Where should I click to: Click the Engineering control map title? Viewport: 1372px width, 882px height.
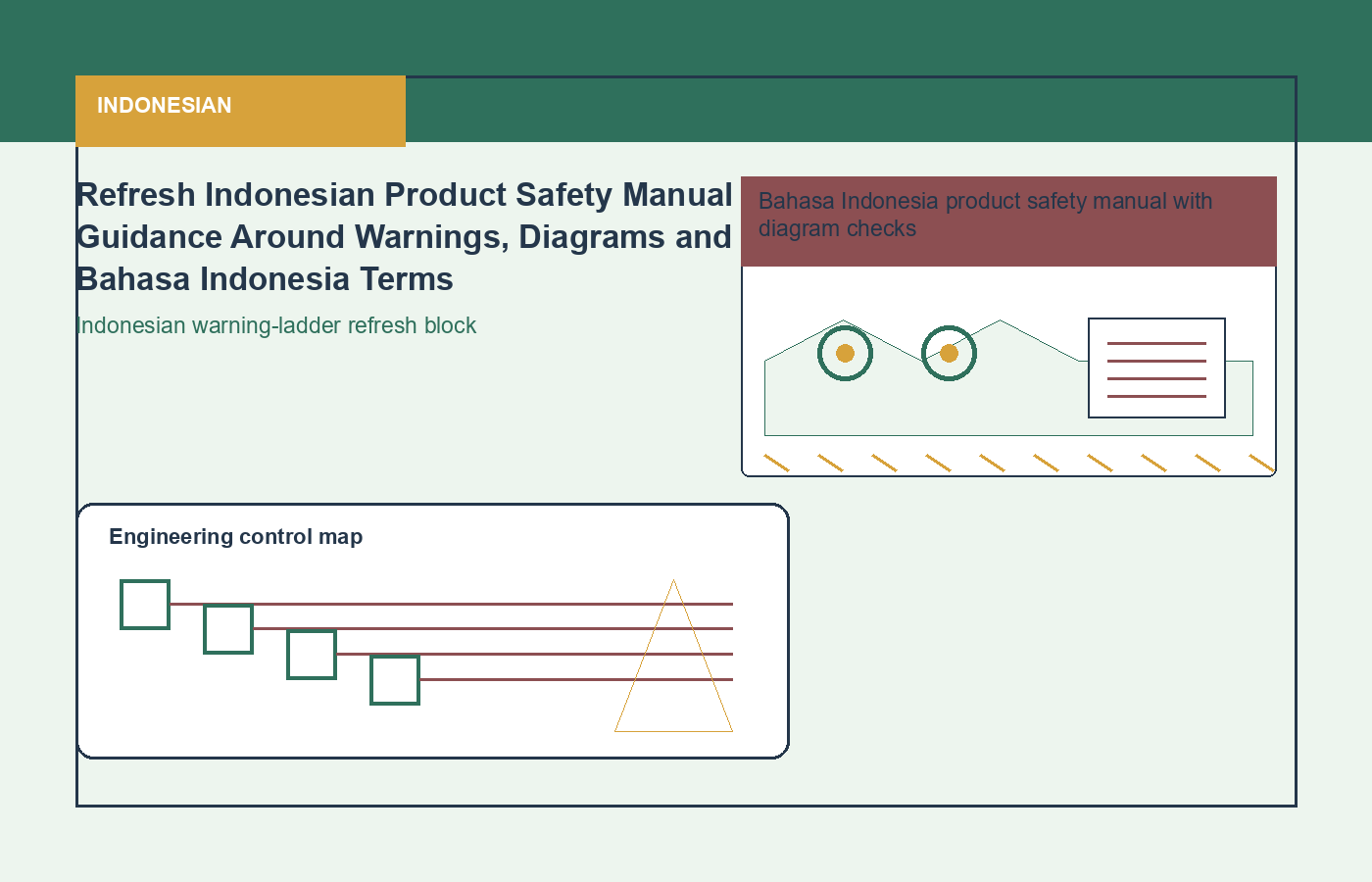coord(236,537)
